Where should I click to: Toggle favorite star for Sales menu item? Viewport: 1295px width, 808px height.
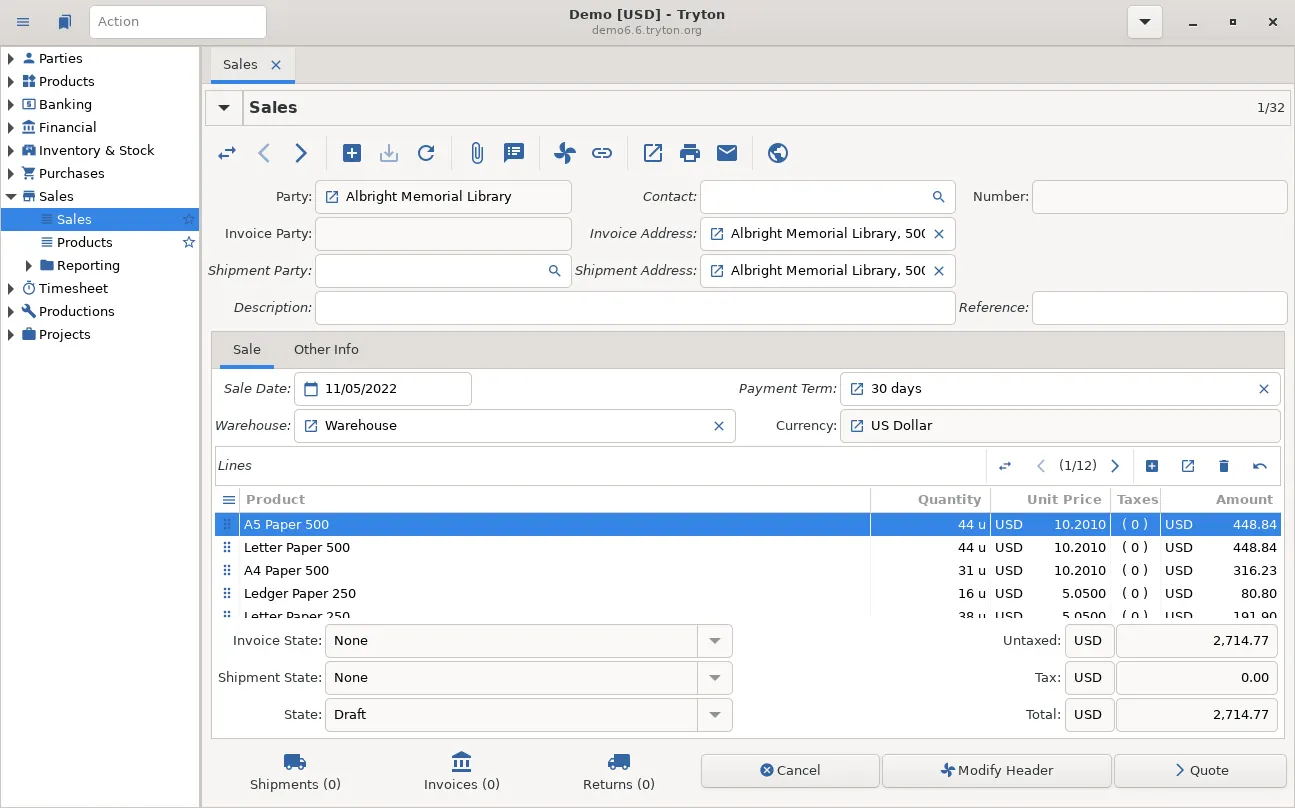coord(188,219)
